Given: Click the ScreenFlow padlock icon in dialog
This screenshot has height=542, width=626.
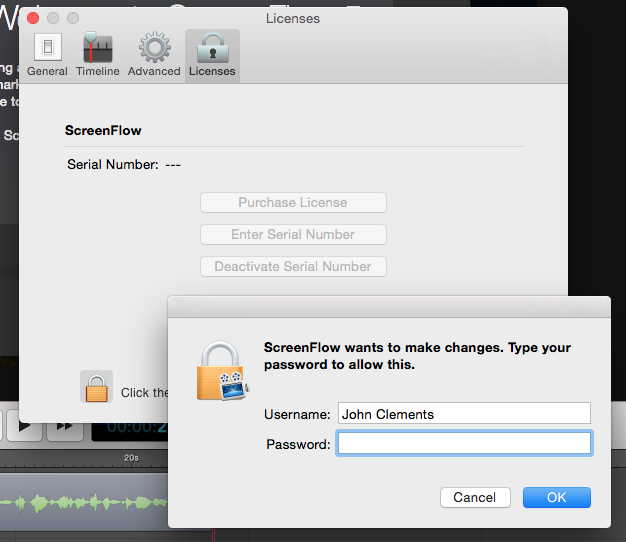Looking at the screenshot, I should coord(223,371).
